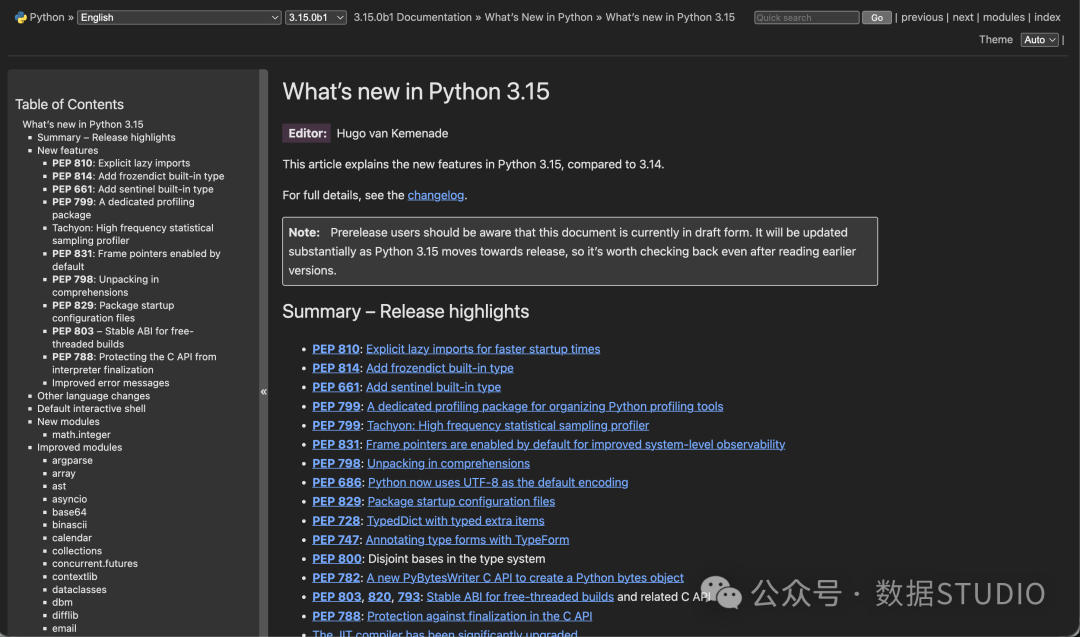Select Default interactive shell in contents
Image resolution: width=1080 pixels, height=637 pixels.
coord(92,409)
